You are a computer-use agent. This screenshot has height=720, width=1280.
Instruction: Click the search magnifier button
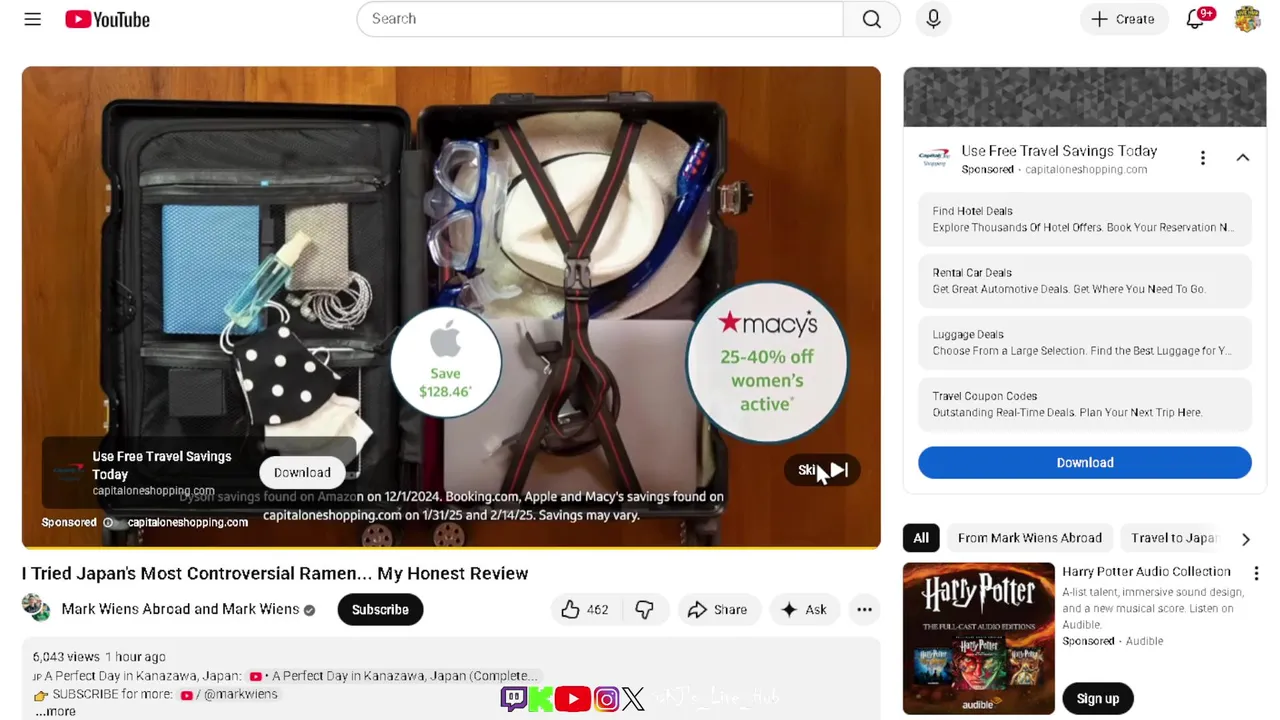pos(872,19)
